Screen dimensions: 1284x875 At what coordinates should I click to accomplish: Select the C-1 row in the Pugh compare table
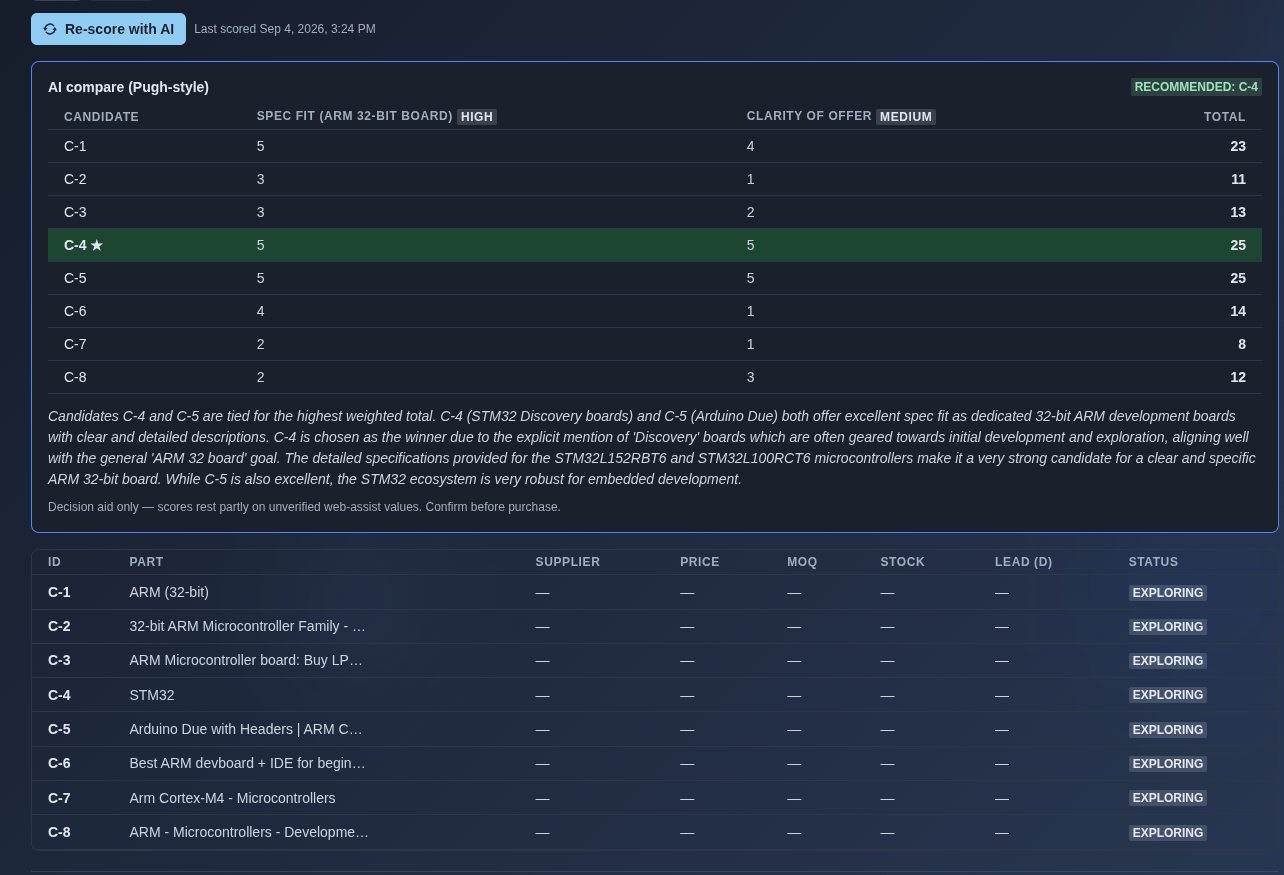[655, 146]
